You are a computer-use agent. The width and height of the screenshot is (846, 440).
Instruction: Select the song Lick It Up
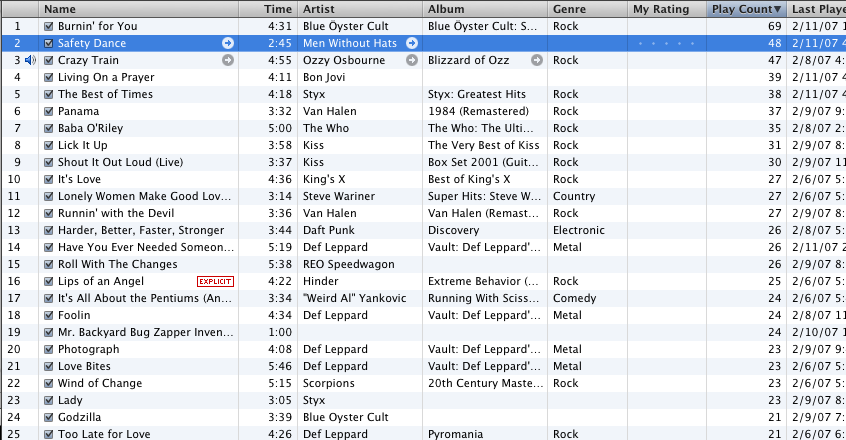[x=83, y=146]
